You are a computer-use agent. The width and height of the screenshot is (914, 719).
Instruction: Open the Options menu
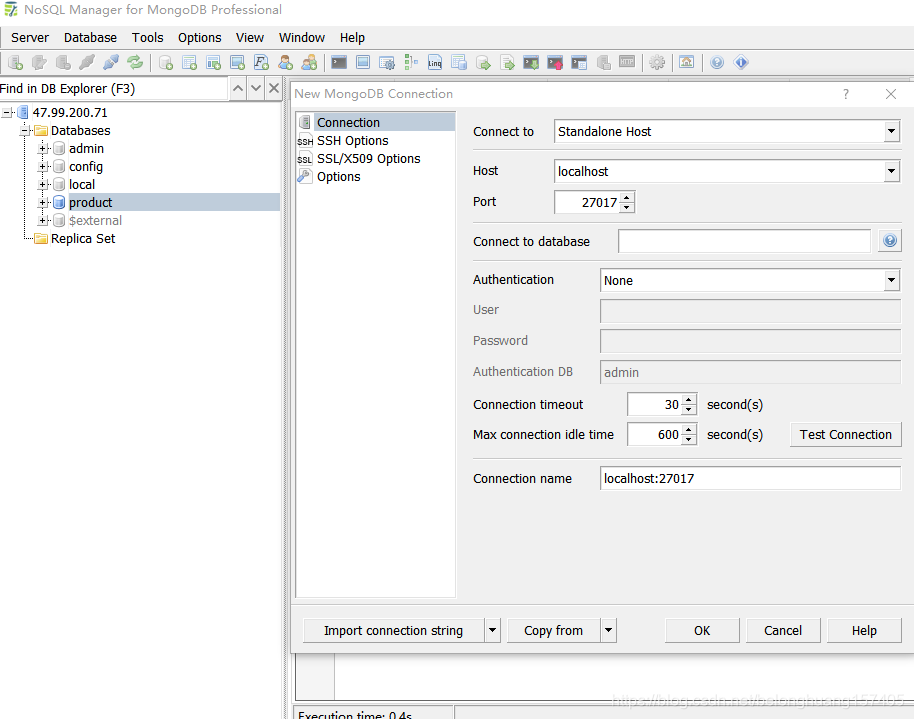[199, 38]
